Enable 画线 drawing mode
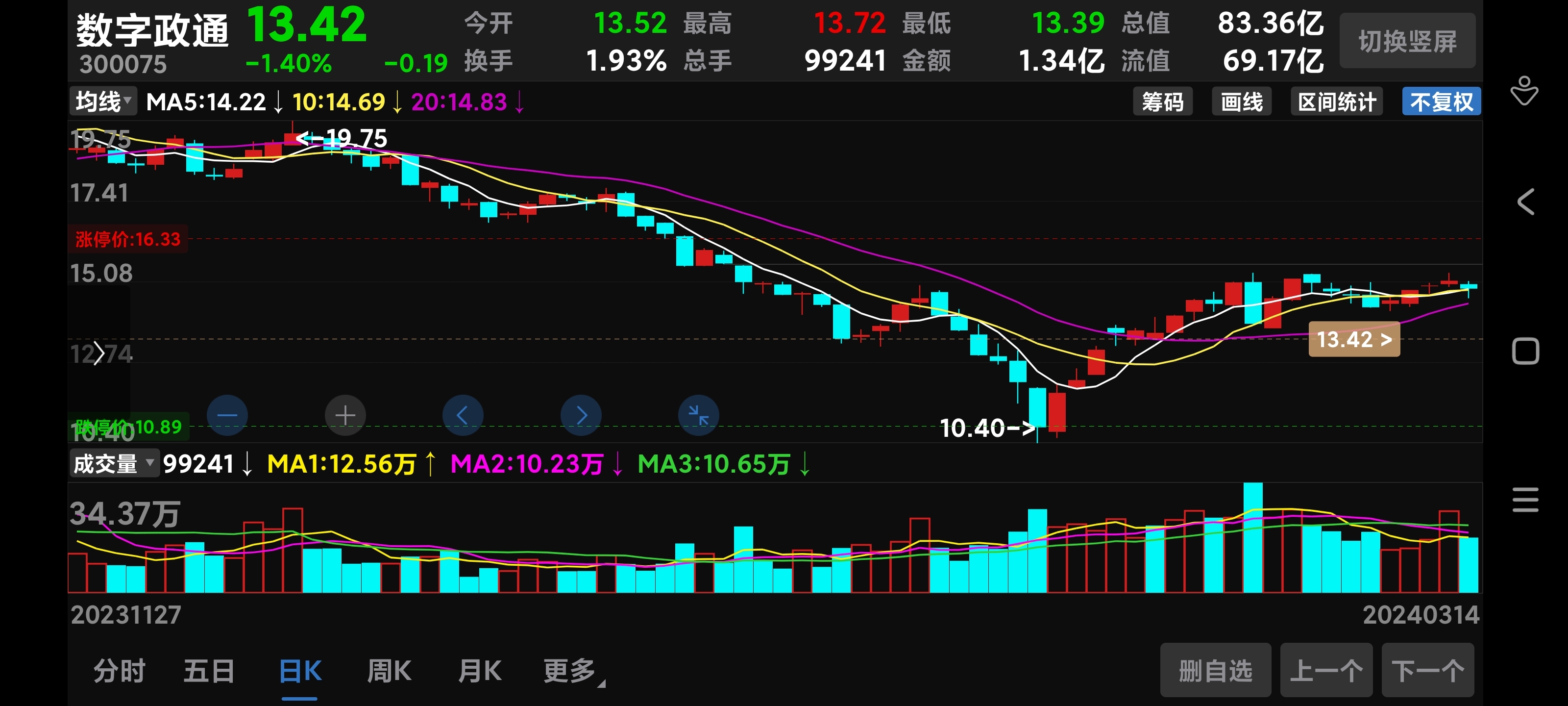This screenshot has height=706, width=1568. tap(1241, 101)
